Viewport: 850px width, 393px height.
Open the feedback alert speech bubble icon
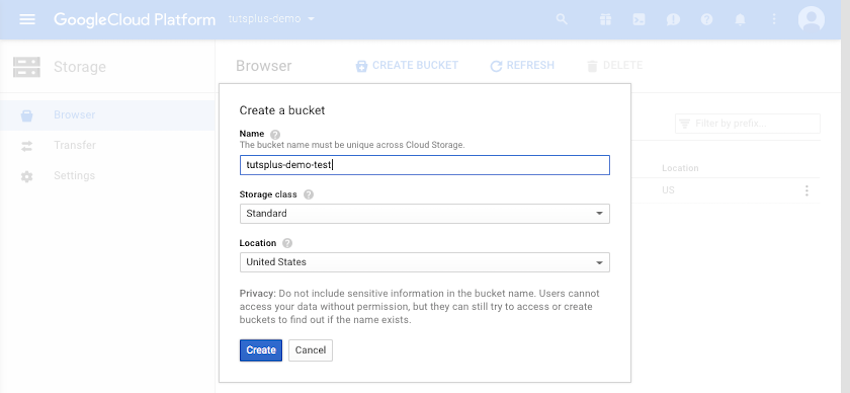pyautogui.click(x=673, y=20)
